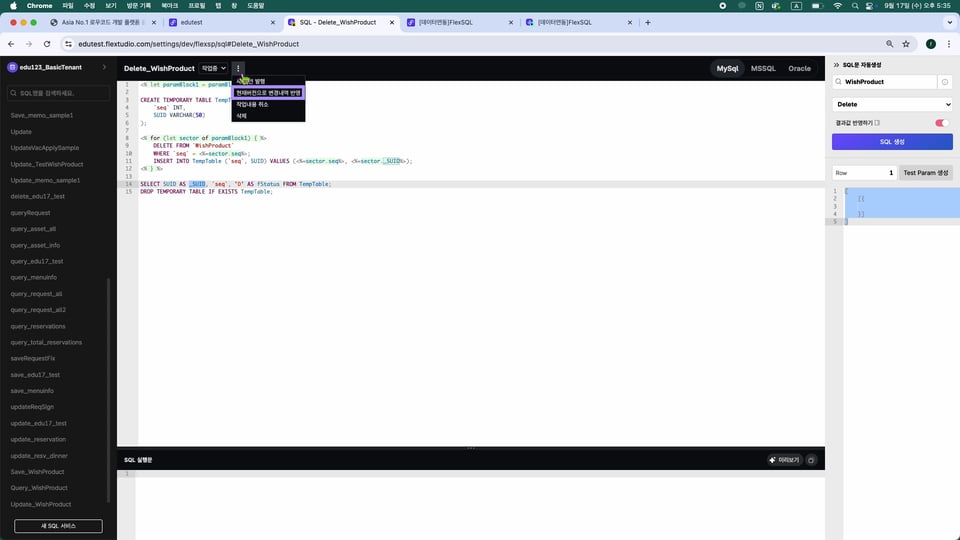Click the info icon beside the WishProduct field

pyautogui.click(x=945, y=82)
